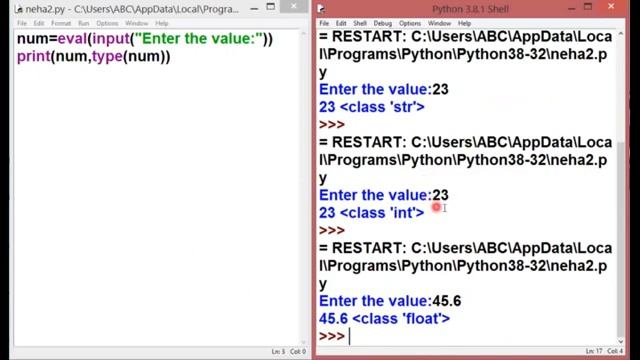This screenshot has height=360, width=640.
Task: Click editor status bar "Ln: 3"
Action: (278, 351)
